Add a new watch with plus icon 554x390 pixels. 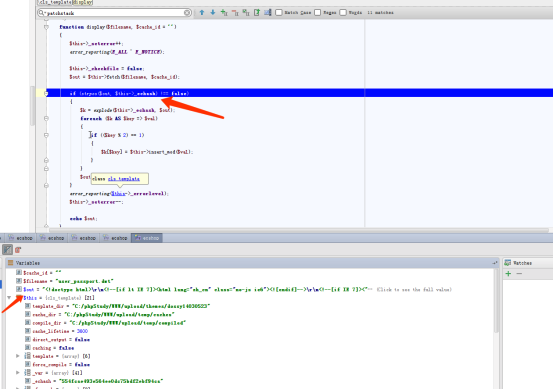tap(508, 274)
